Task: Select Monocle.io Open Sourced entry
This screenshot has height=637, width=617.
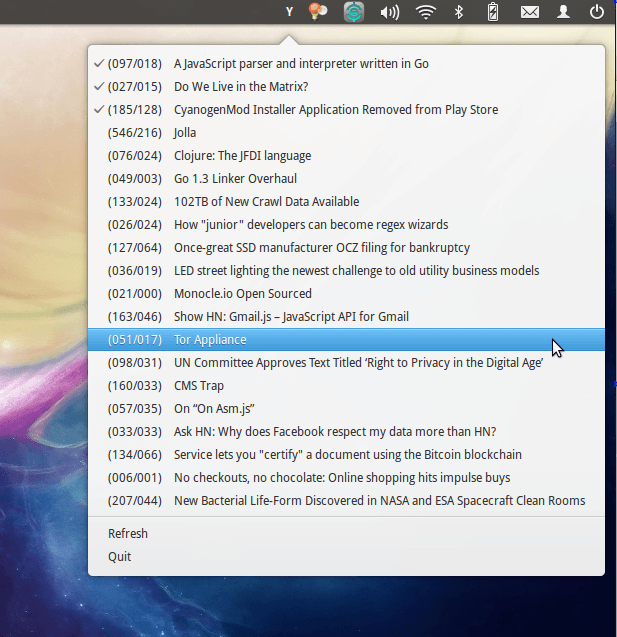Action: (346, 294)
